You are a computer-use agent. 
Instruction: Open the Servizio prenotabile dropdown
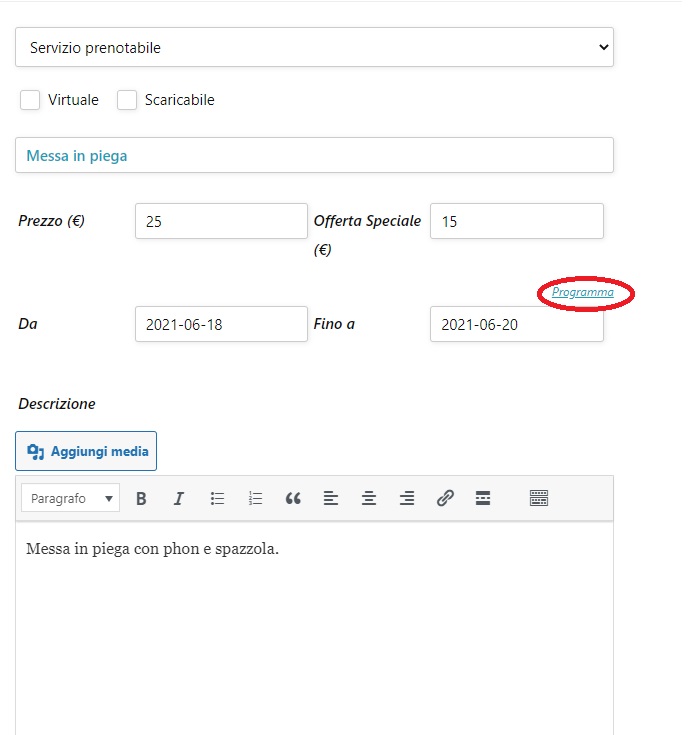point(314,47)
